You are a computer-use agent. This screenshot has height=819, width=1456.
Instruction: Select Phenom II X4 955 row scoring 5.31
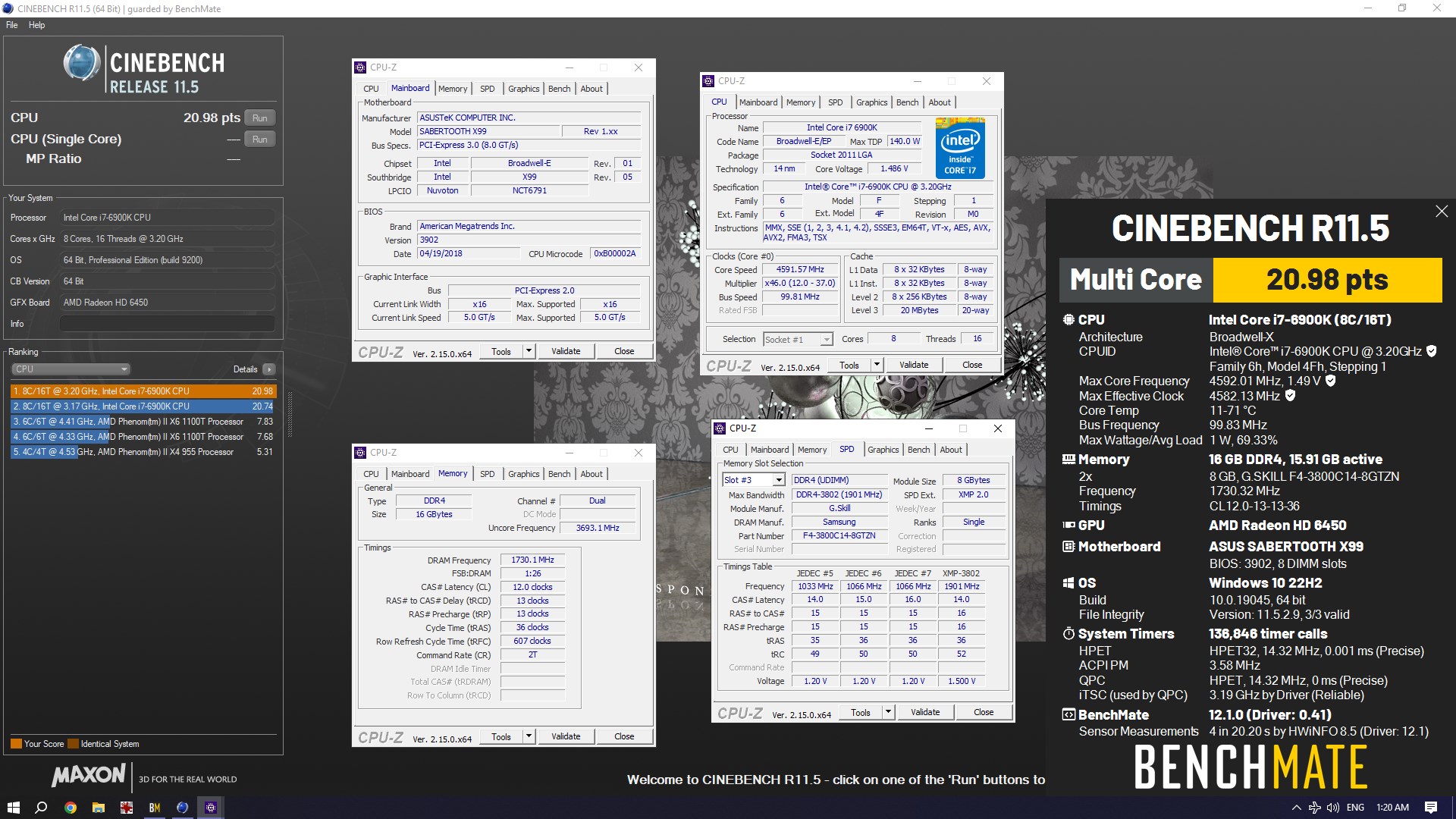143,452
